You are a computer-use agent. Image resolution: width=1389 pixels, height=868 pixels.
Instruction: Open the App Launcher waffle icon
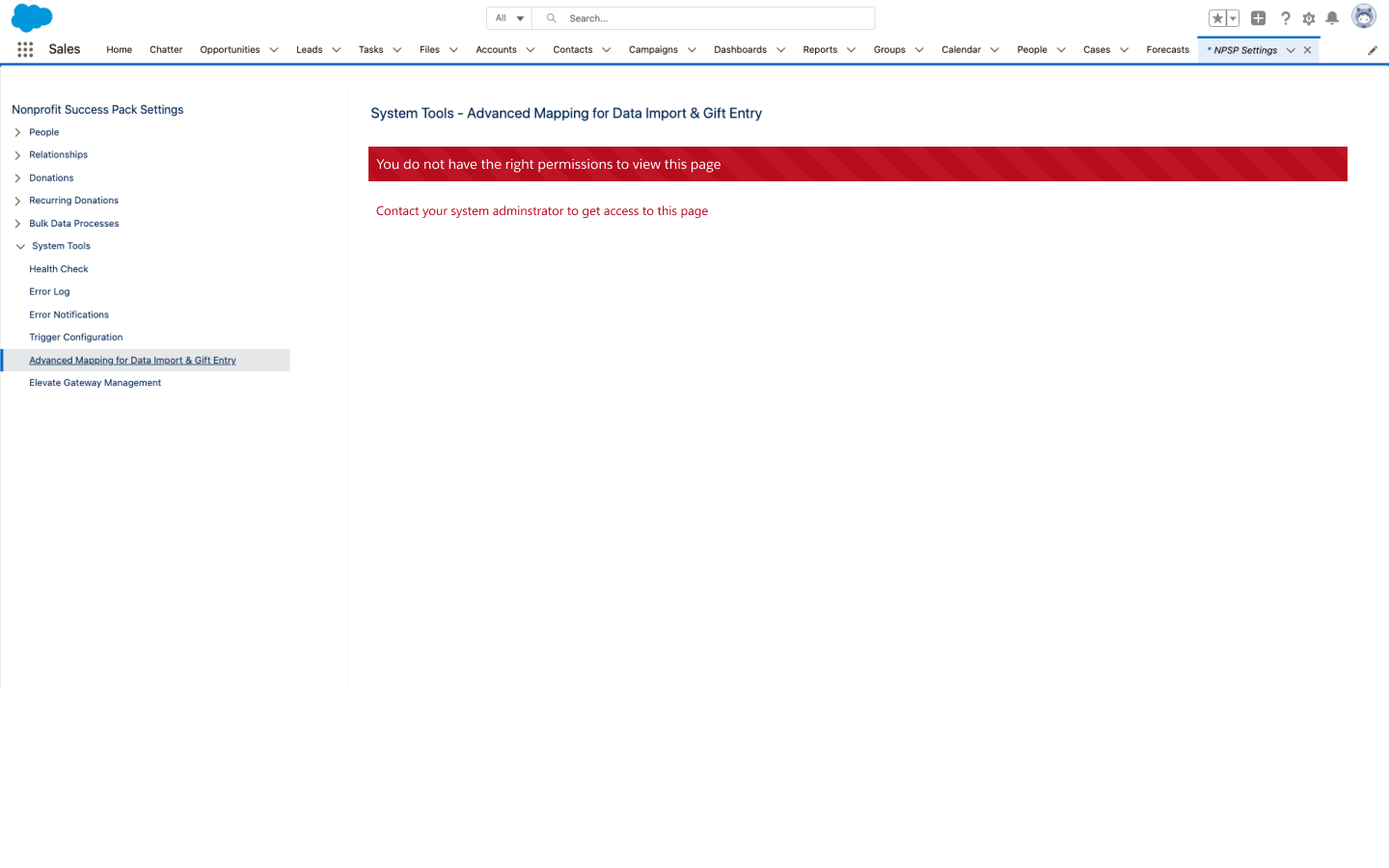pyautogui.click(x=25, y=49)
